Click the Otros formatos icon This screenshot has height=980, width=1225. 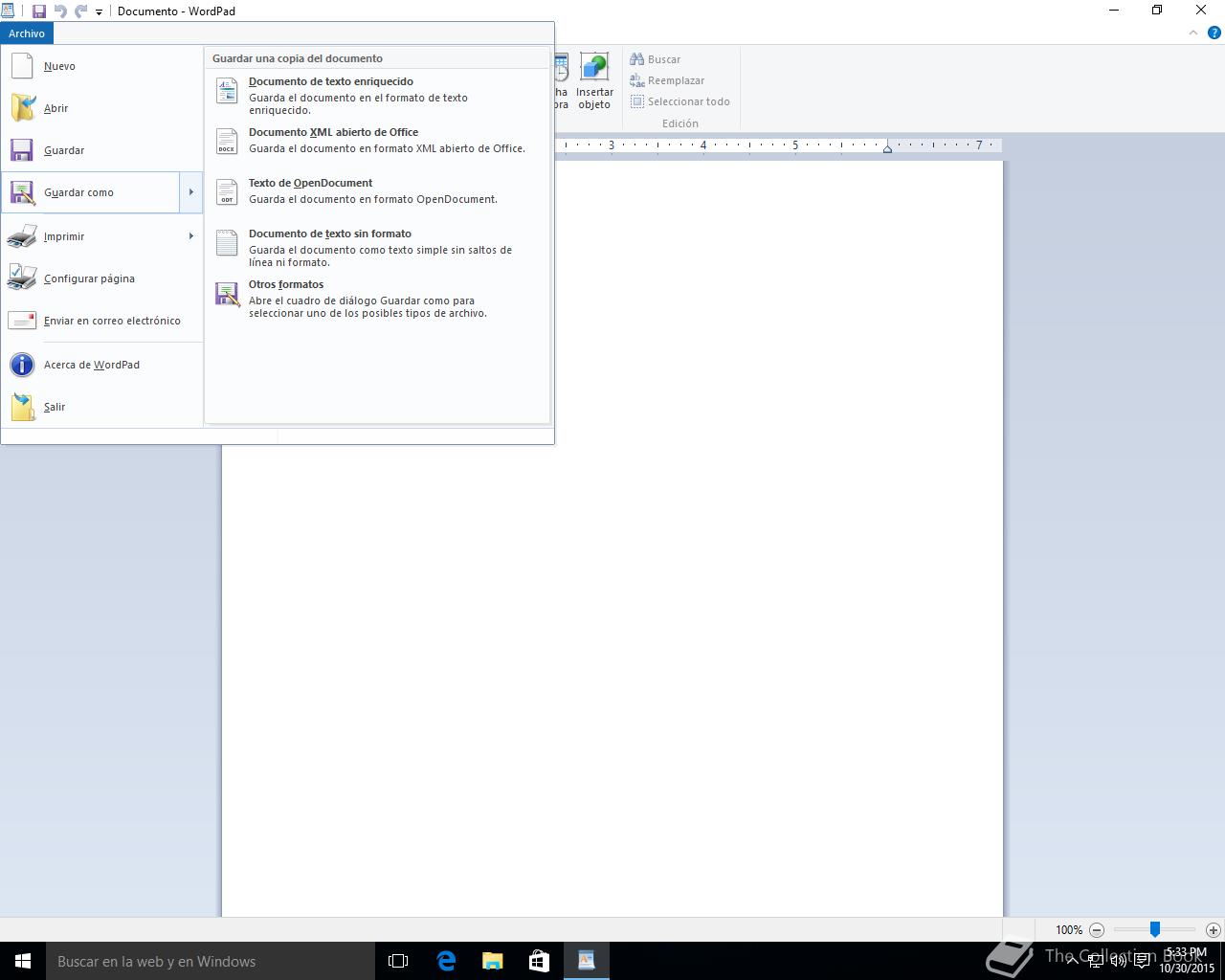(227, 294)
